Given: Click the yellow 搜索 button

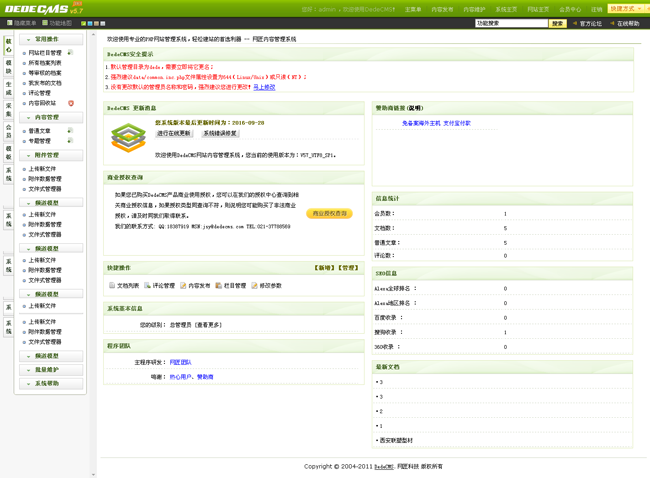Looking at the screenshot, I should coord(558,23).
